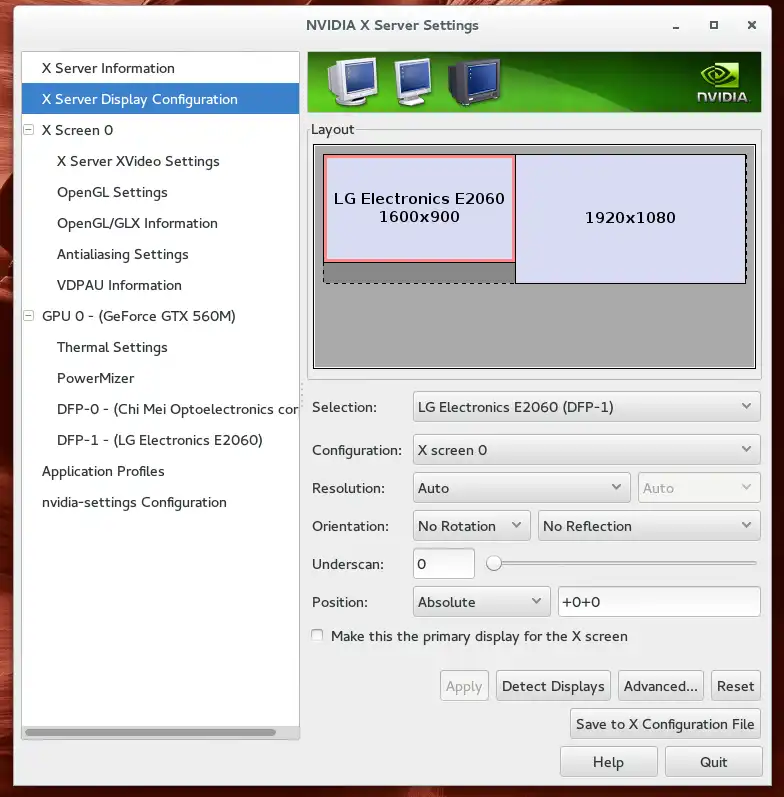Click the Apply button
784x797 pixels.
coord(464,686)
